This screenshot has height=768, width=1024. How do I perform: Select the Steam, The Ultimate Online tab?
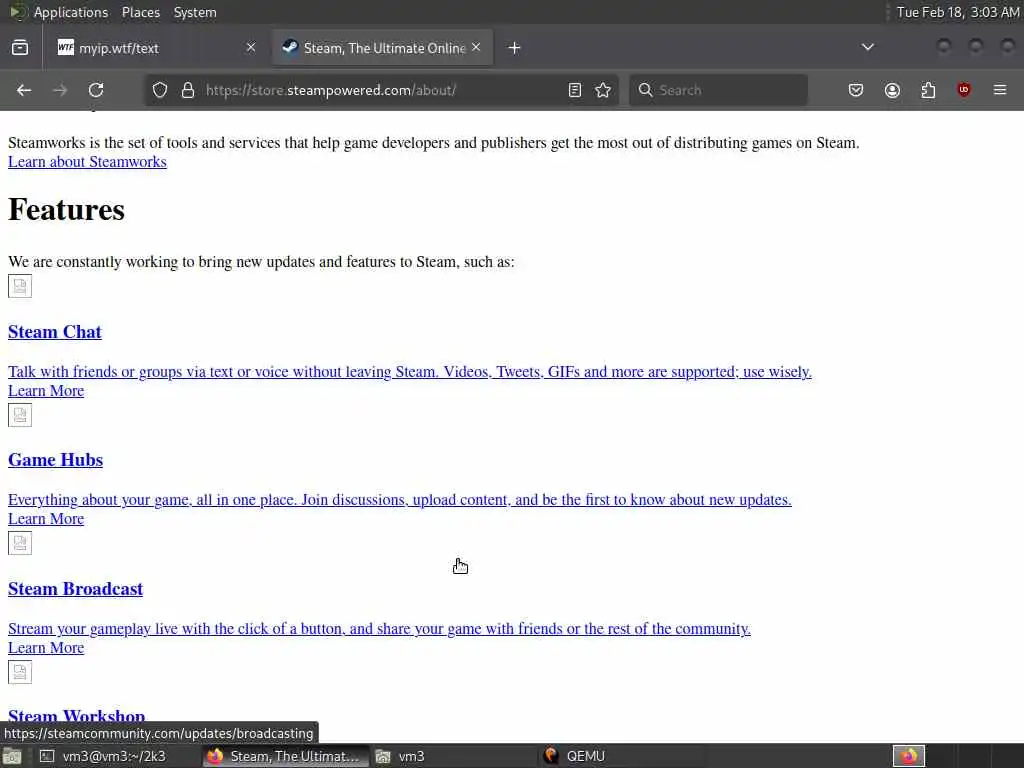pyautogui.click(x=383, y=48)
